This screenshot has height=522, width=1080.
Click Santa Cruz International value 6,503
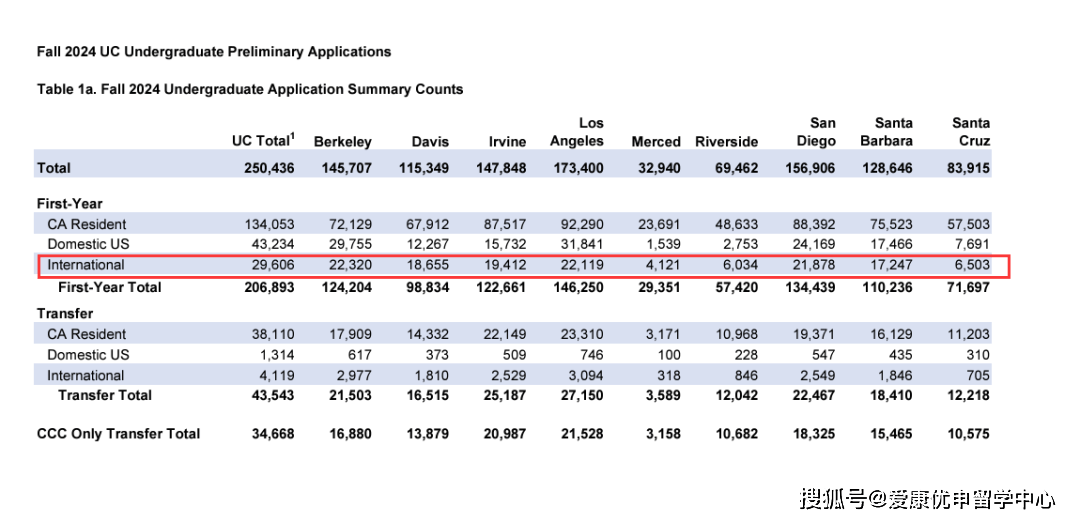tap(974, 264)
